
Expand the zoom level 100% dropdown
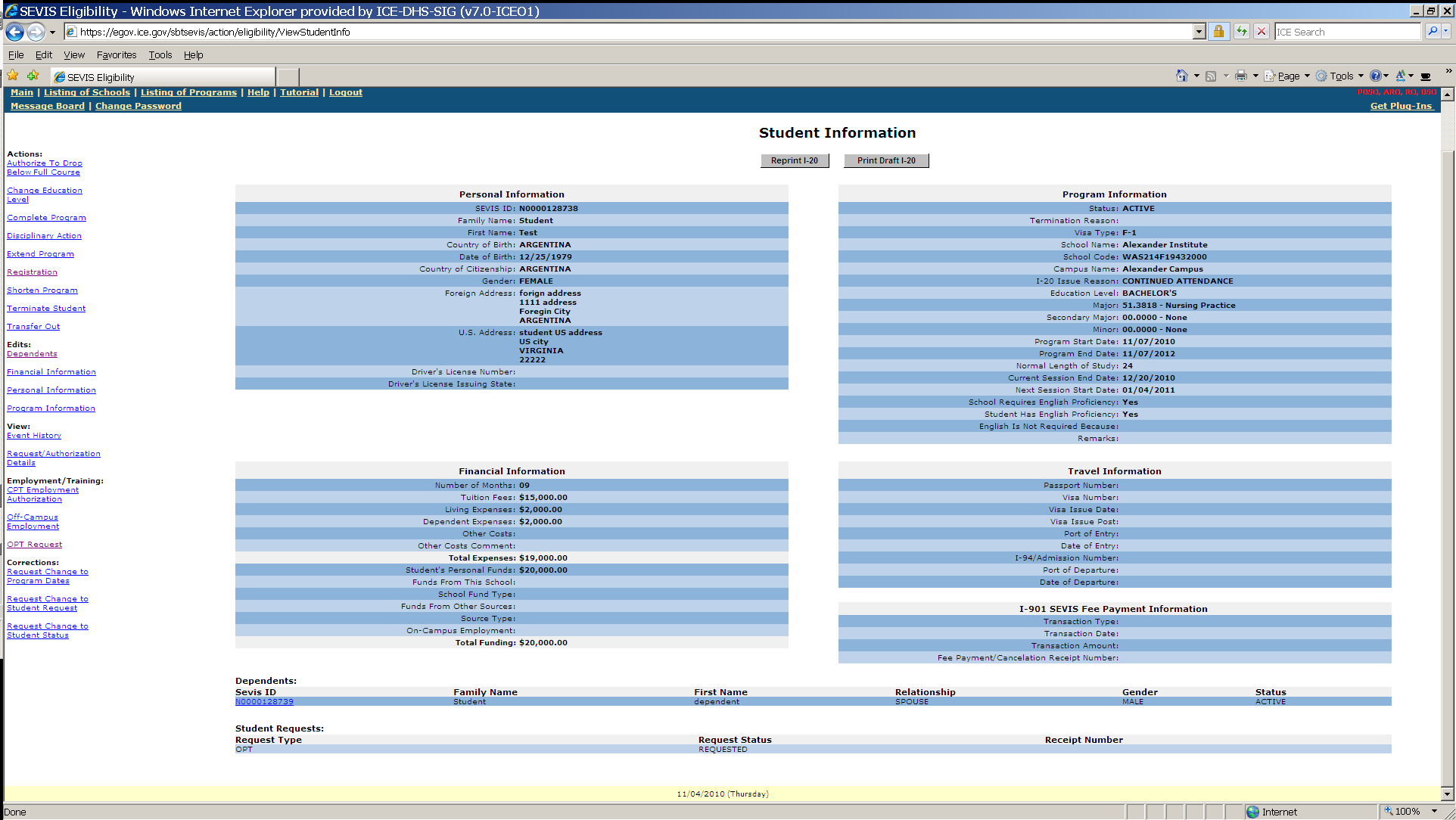[1434, 811]
